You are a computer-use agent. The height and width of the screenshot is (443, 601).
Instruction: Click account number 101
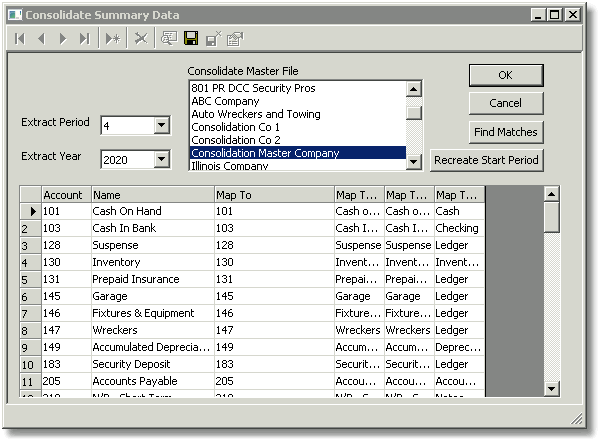click(66, 211)
